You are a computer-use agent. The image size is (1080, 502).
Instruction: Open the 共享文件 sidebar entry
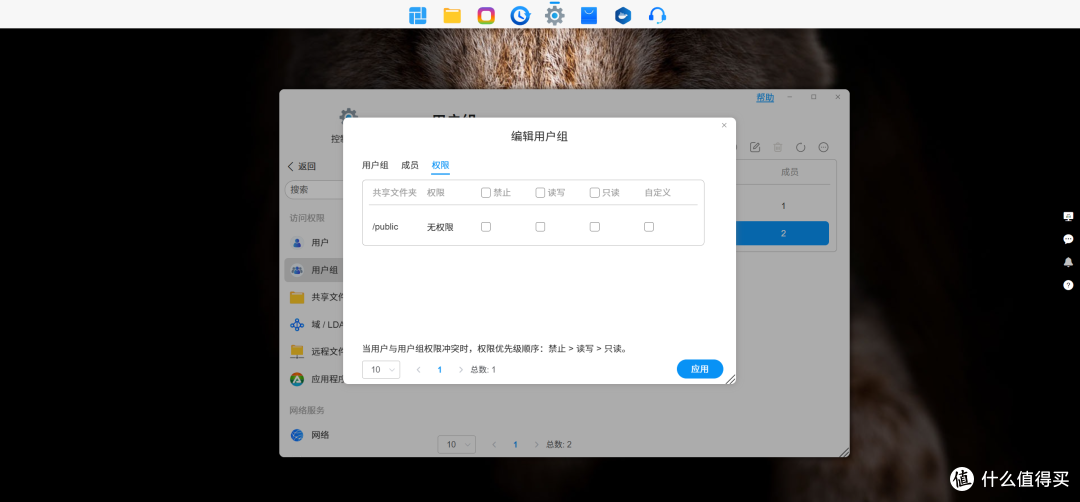pyautogui.click(x=314, y=297)
